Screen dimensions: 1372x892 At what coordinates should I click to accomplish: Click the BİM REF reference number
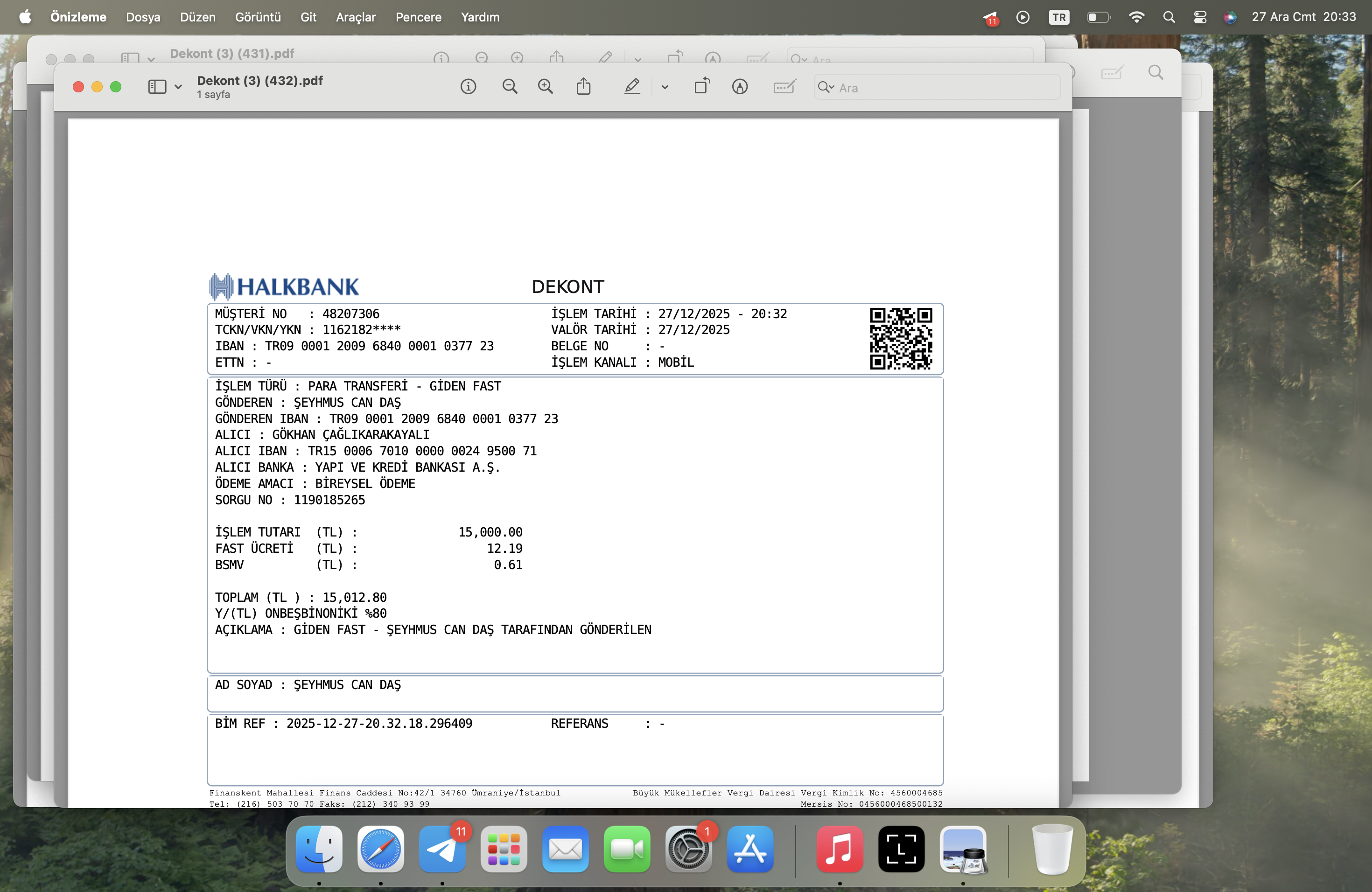coord(379,723)
